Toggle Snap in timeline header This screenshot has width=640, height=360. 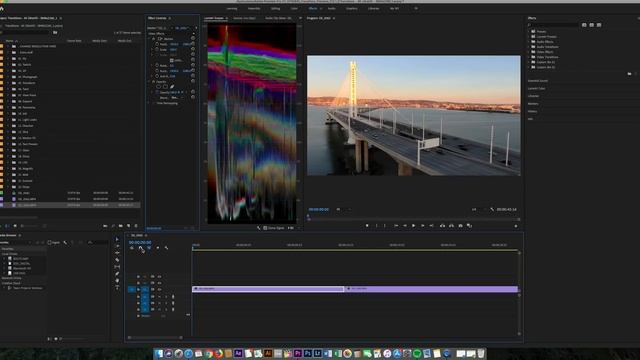click(140, 248)
